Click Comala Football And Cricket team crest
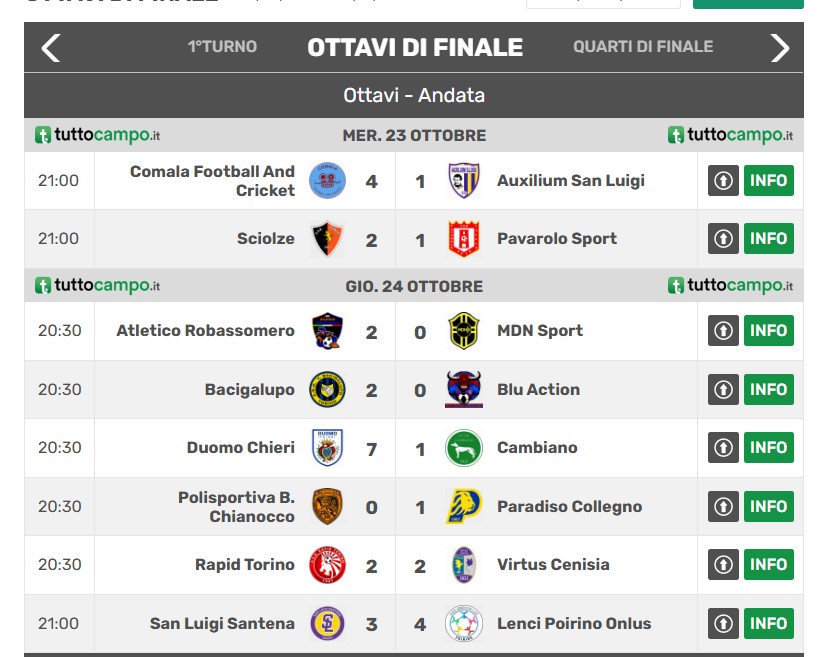Image resolution: width=825 pixels, height=657 pixels. point(327,181)
